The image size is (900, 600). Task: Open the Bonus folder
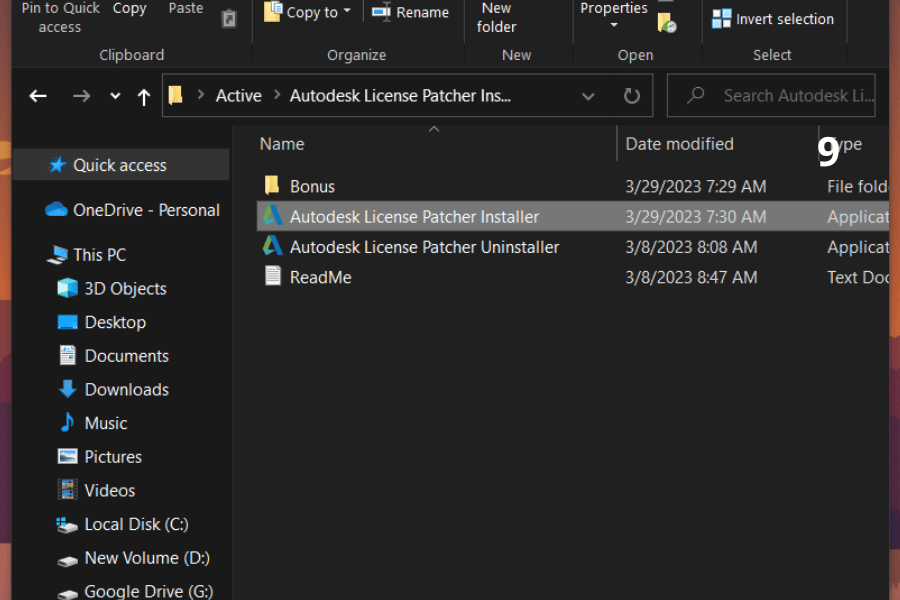click(312, 186)
